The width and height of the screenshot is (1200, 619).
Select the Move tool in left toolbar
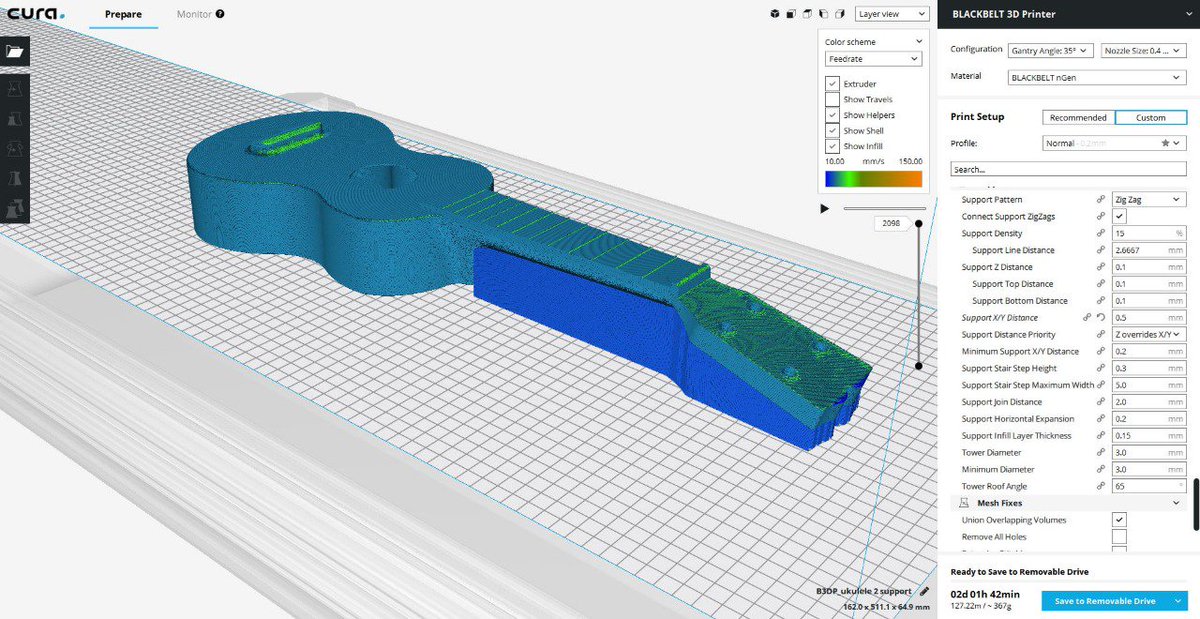coord(15,89)
